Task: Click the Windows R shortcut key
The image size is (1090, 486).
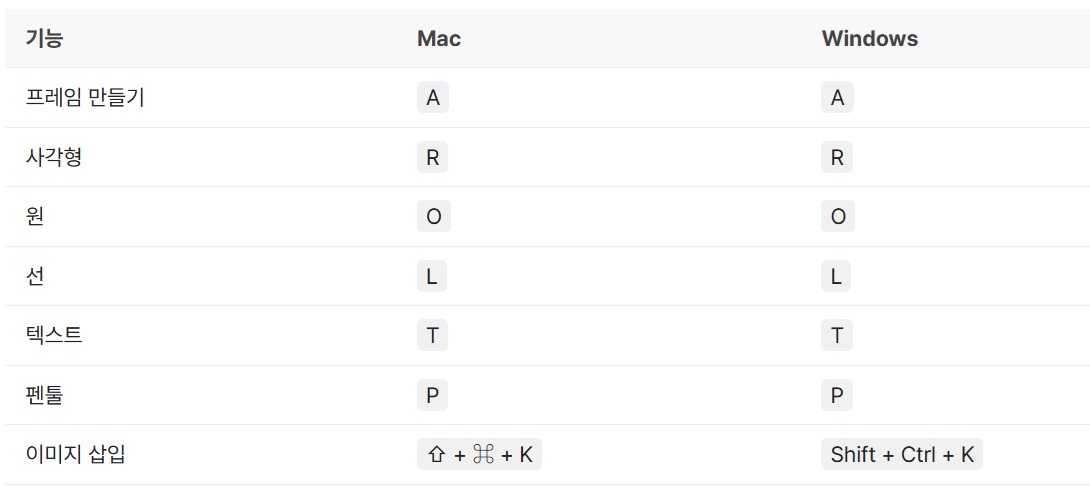Action: [837, 158]
